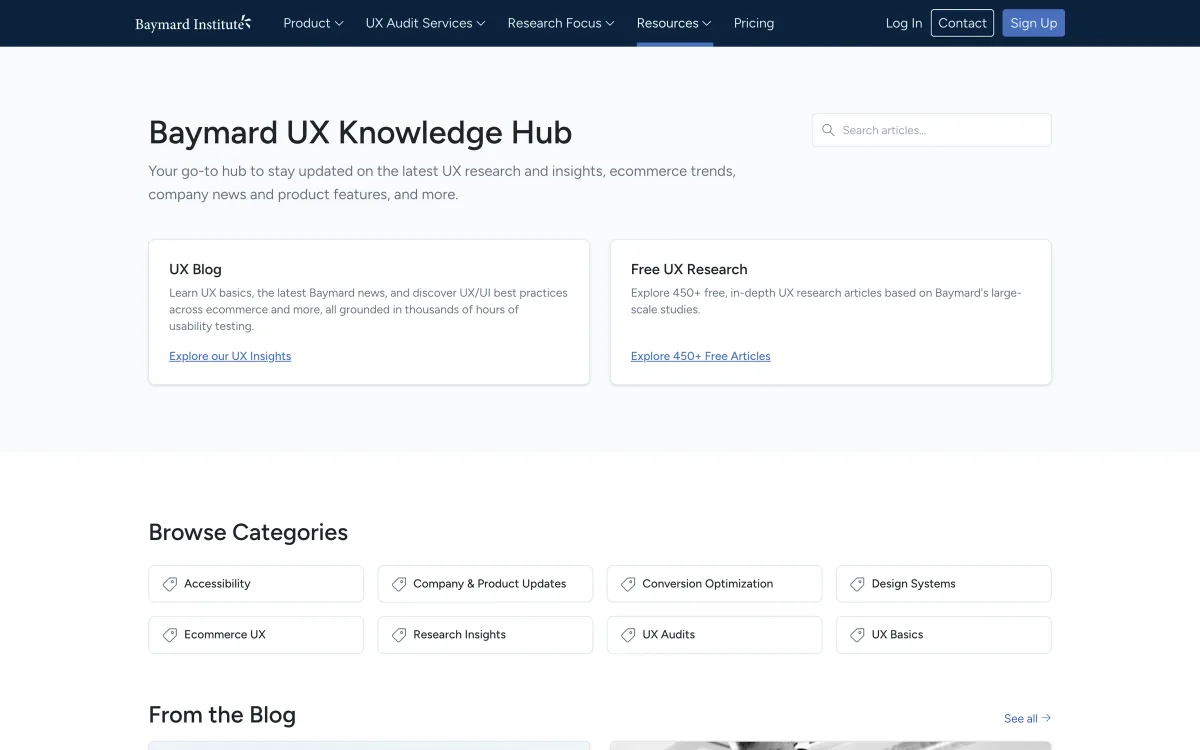The width and height of the screenshot is (1200, 750).
Task: Follow the Explore our UX Insights link
Action: 230,356
